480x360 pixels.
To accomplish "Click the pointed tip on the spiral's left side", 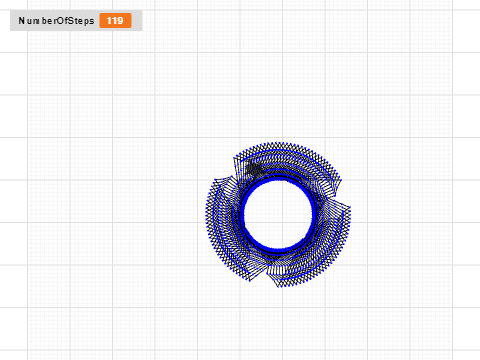I will pyautogui.click(x=216, y=180).
